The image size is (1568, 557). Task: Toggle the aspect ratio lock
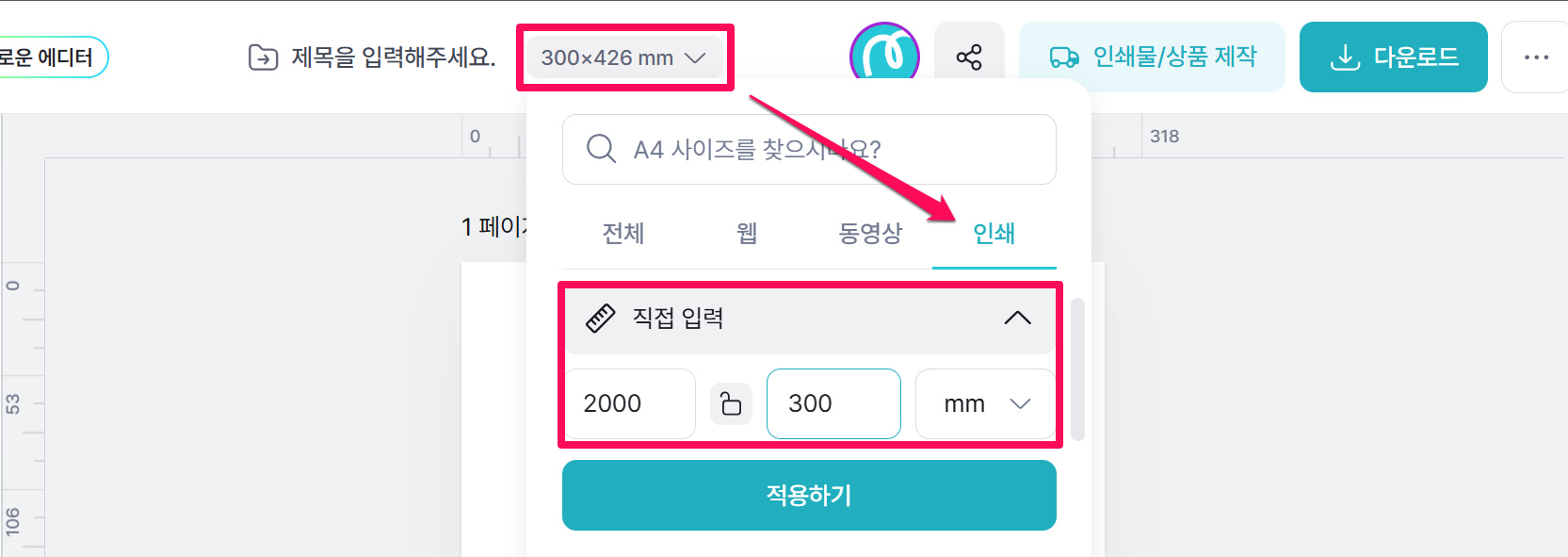click(x=731, y=403)
